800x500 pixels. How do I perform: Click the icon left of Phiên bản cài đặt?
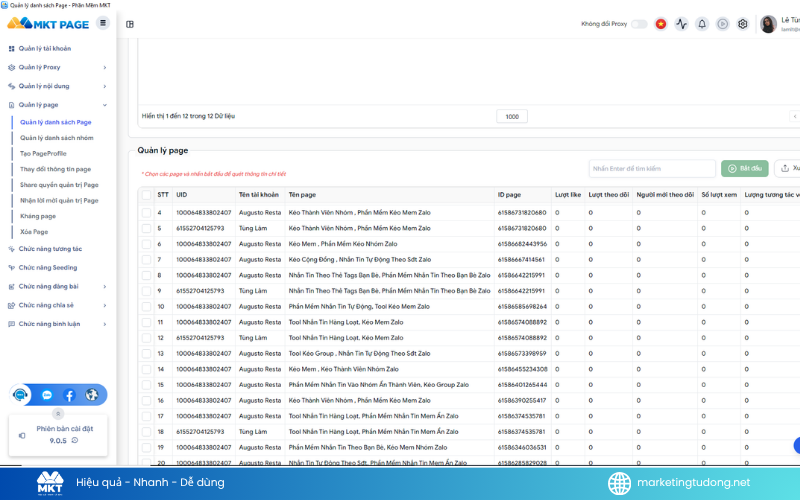point(22,435)
